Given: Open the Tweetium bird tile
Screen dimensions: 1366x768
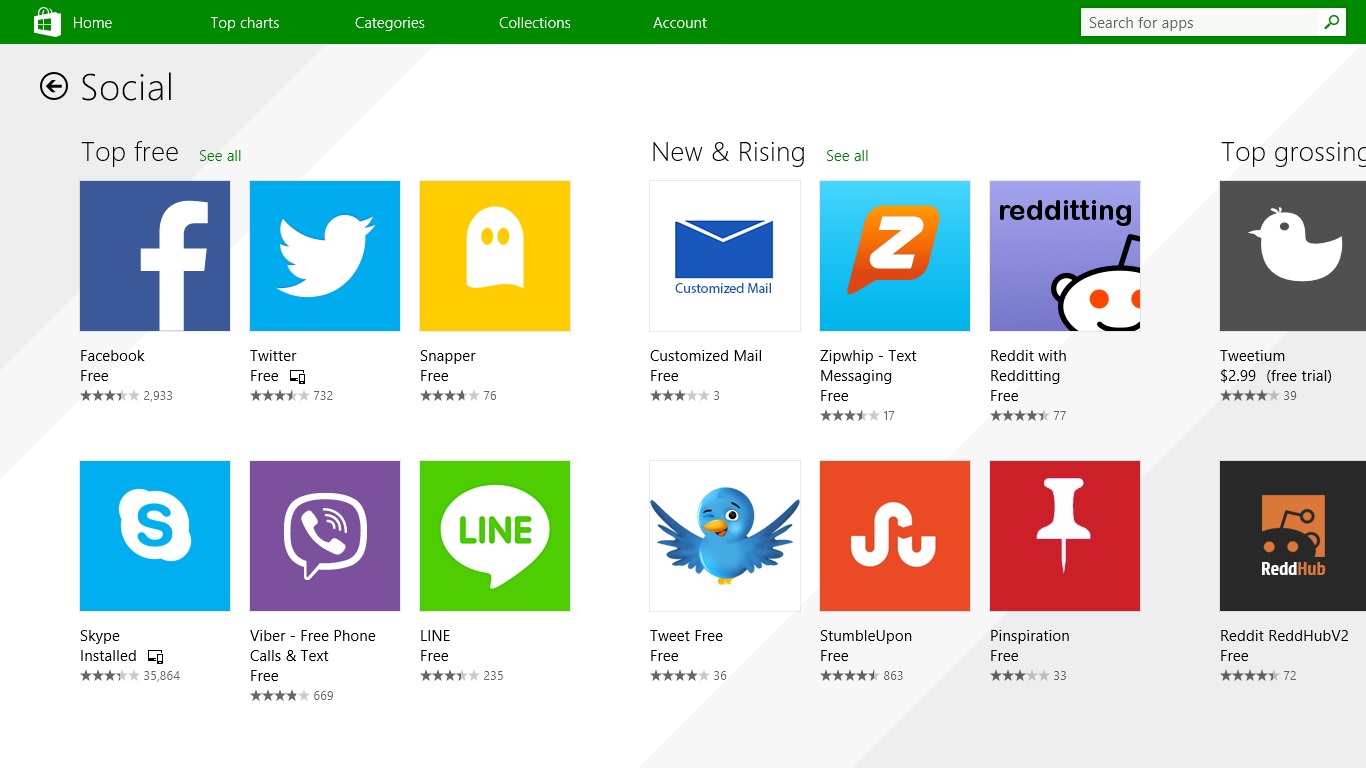Looking at the screenshot, I should pos(1293,256).
